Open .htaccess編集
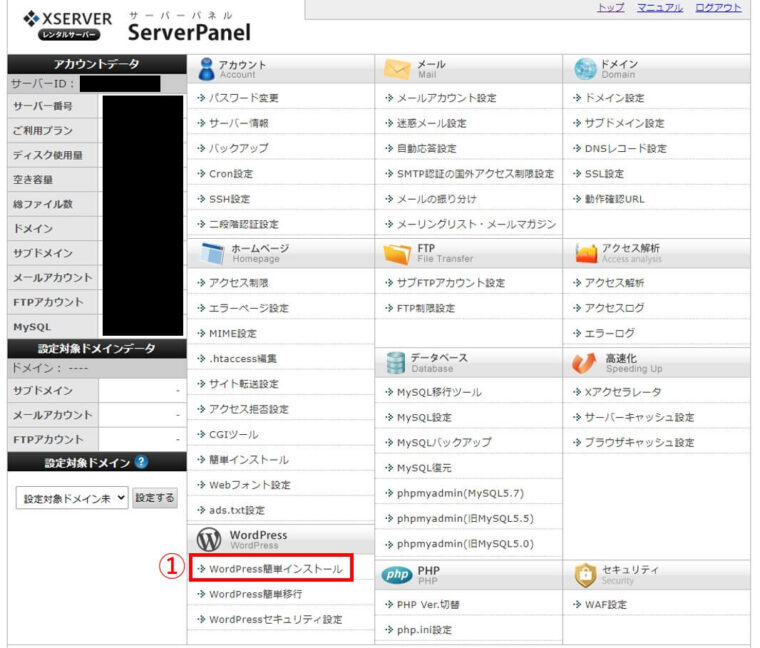The width and height of the screenshot is (760, 648). pos(243,359)
